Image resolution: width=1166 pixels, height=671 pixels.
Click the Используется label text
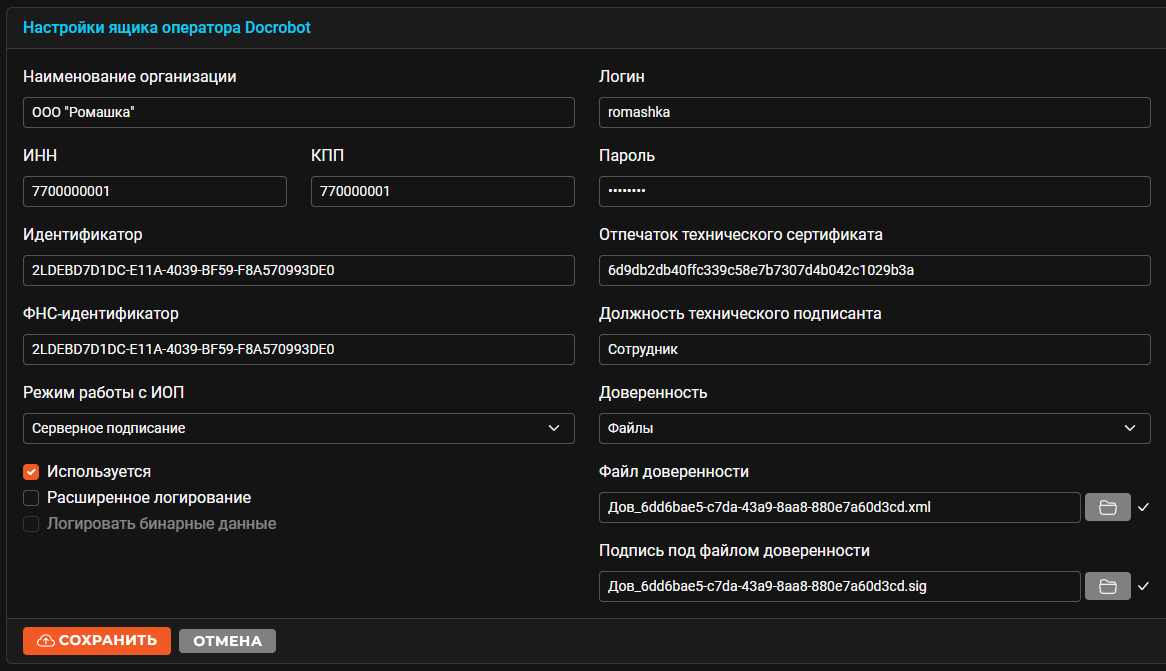pyautogui.click(x=99, y=472)
